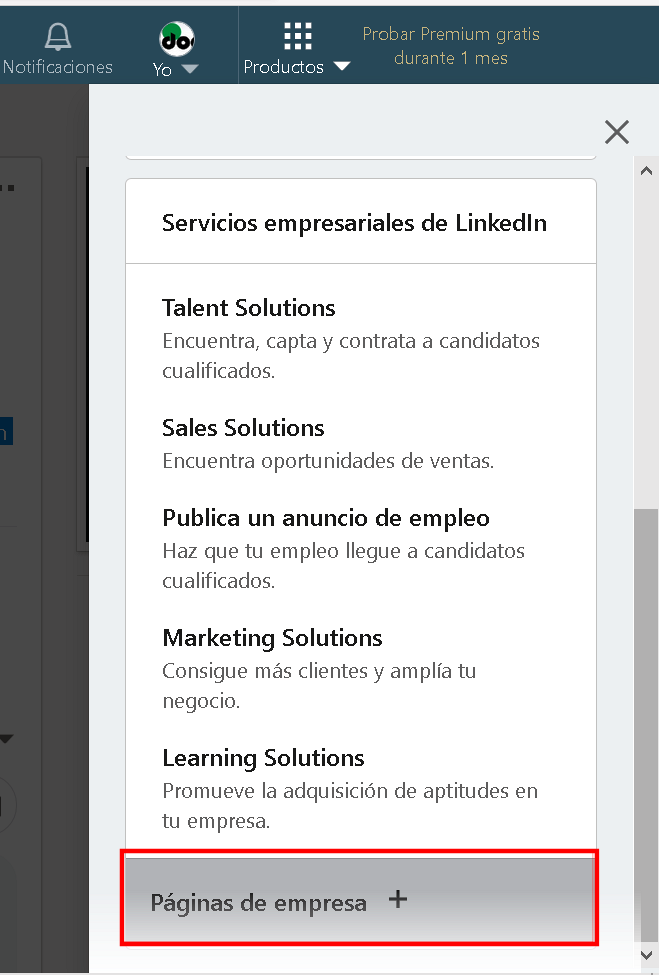Open the Notificaciones bell icon
The height and width of the screenshot is (975, 659).
pos(58,37)
